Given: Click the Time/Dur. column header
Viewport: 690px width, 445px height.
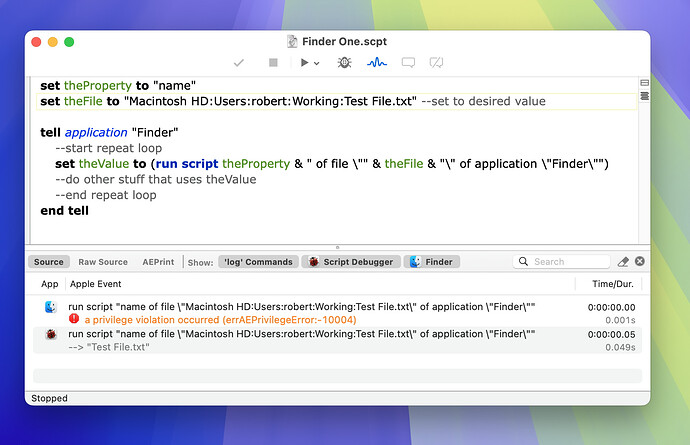Looking at the screenshot, I should [x=613, y=284].
